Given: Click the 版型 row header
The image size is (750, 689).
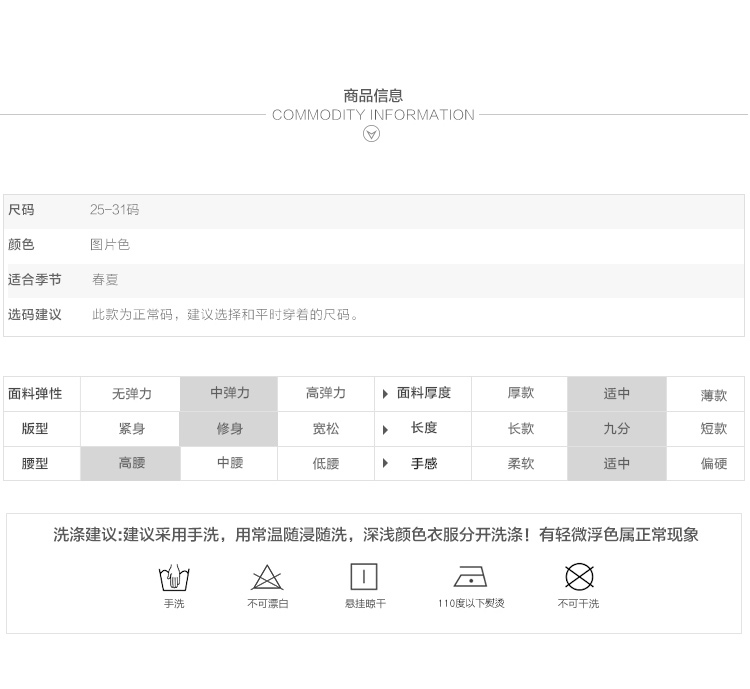Looking at the screenshot, I should point(35,428).
